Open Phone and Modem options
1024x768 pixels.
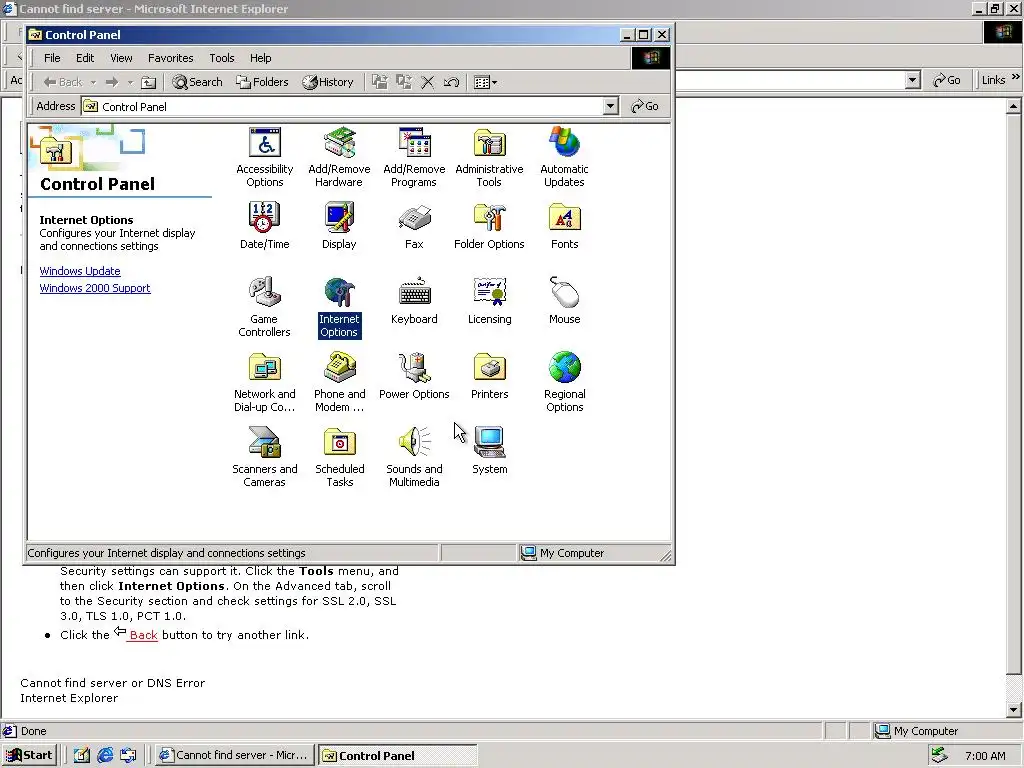(x=339, y=382)
